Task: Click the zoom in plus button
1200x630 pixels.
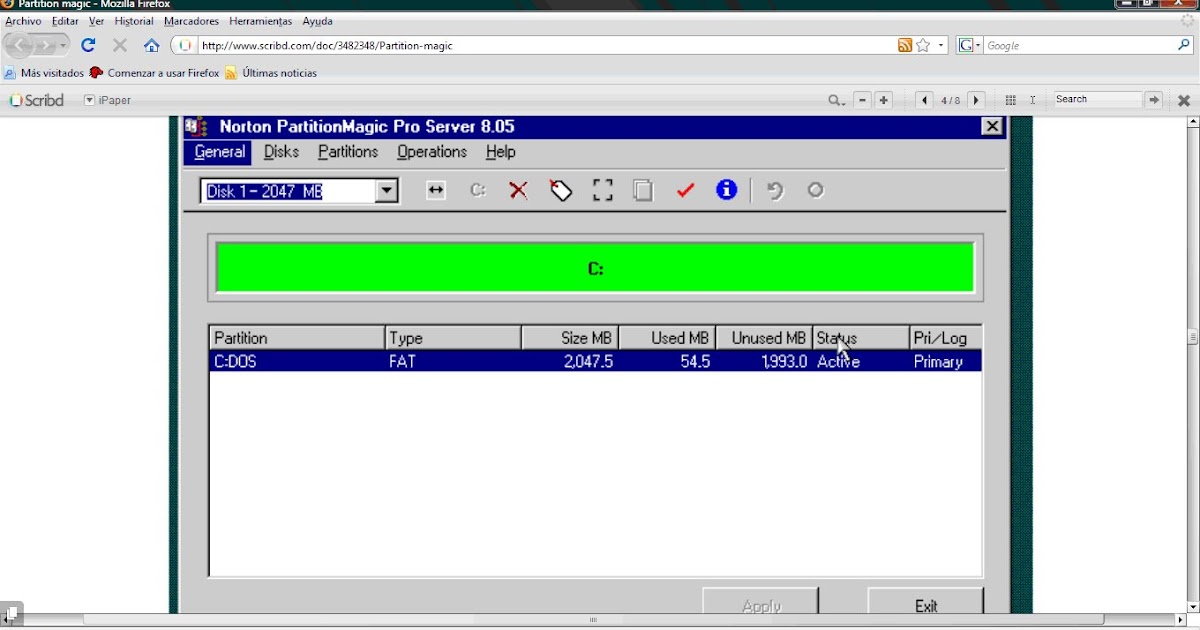Action: point(883,100)
